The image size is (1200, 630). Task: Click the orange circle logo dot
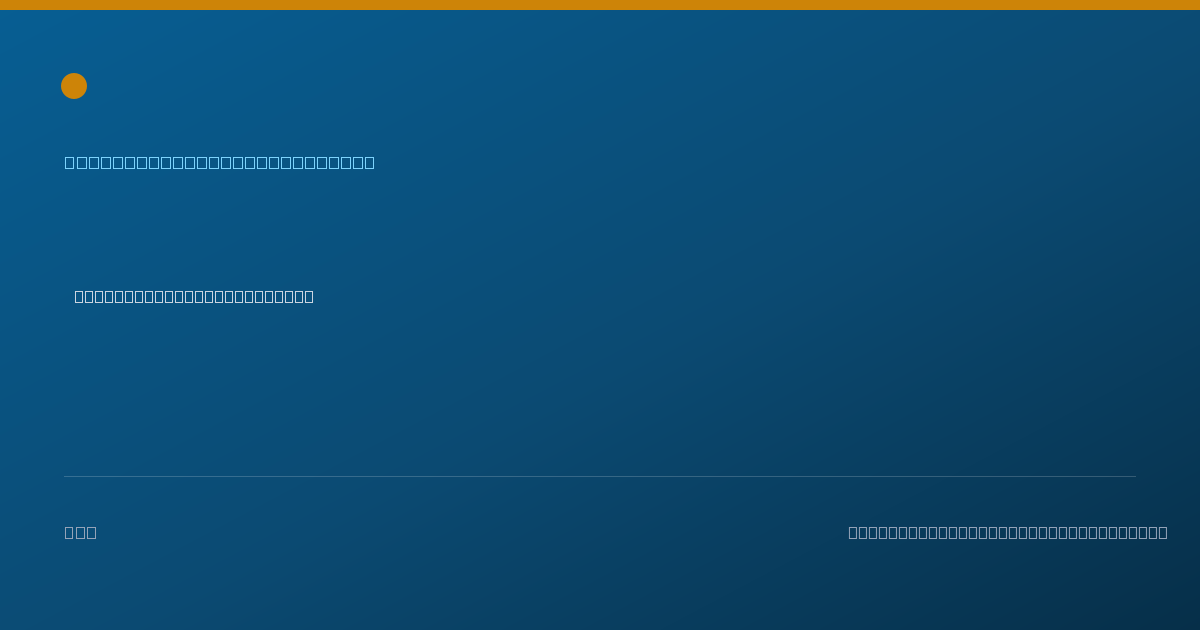coord(74,86)
